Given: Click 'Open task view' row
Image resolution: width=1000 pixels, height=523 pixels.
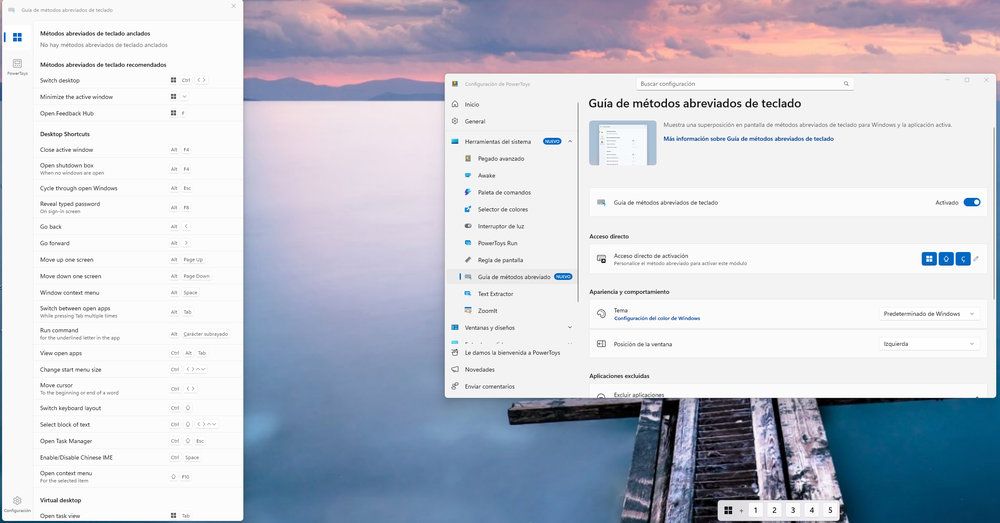Looking at the screenshot, I should click(x=137, y=515).
